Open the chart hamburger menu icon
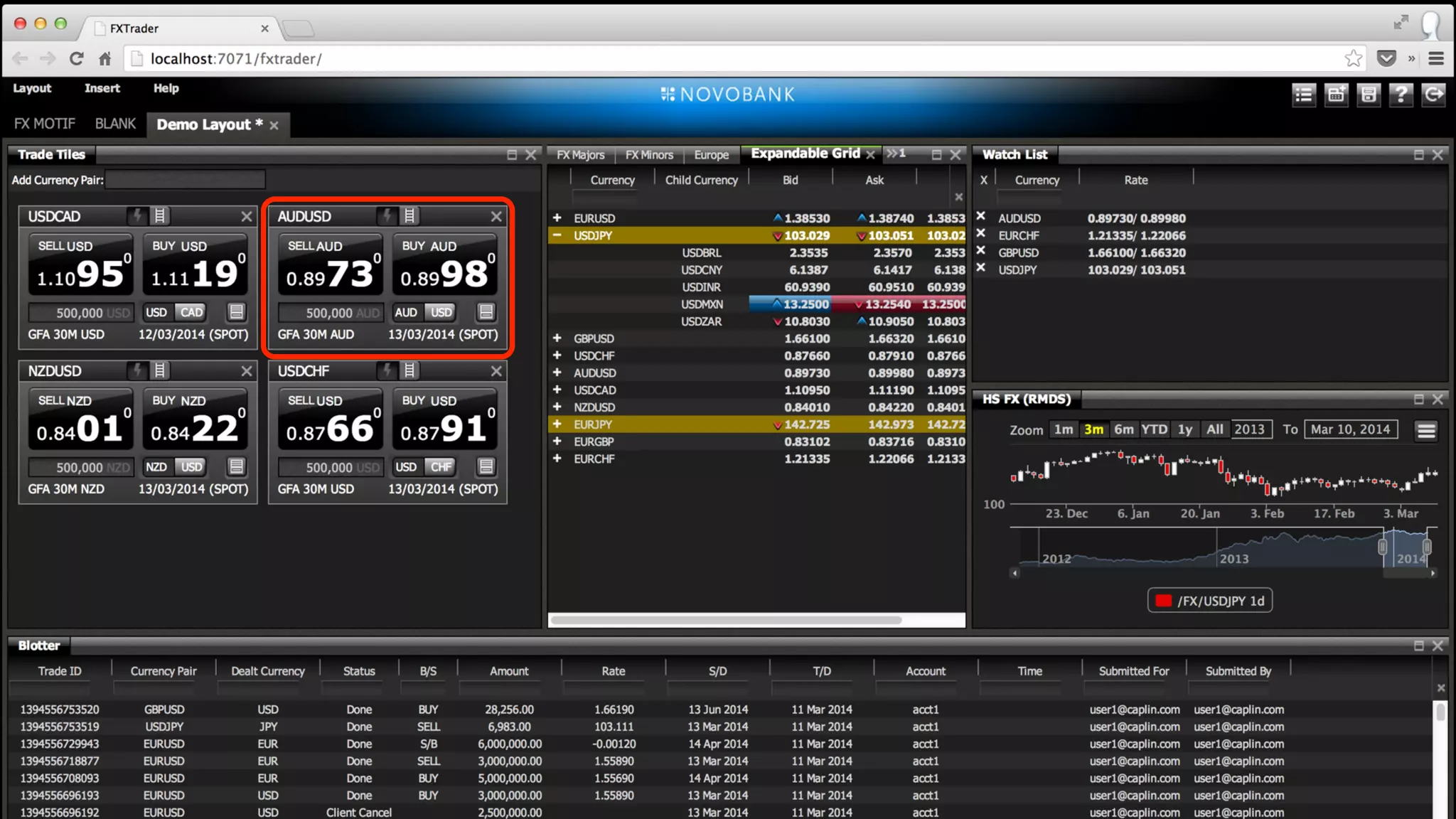1456x819 pixels. click(x=1425, y=431)
